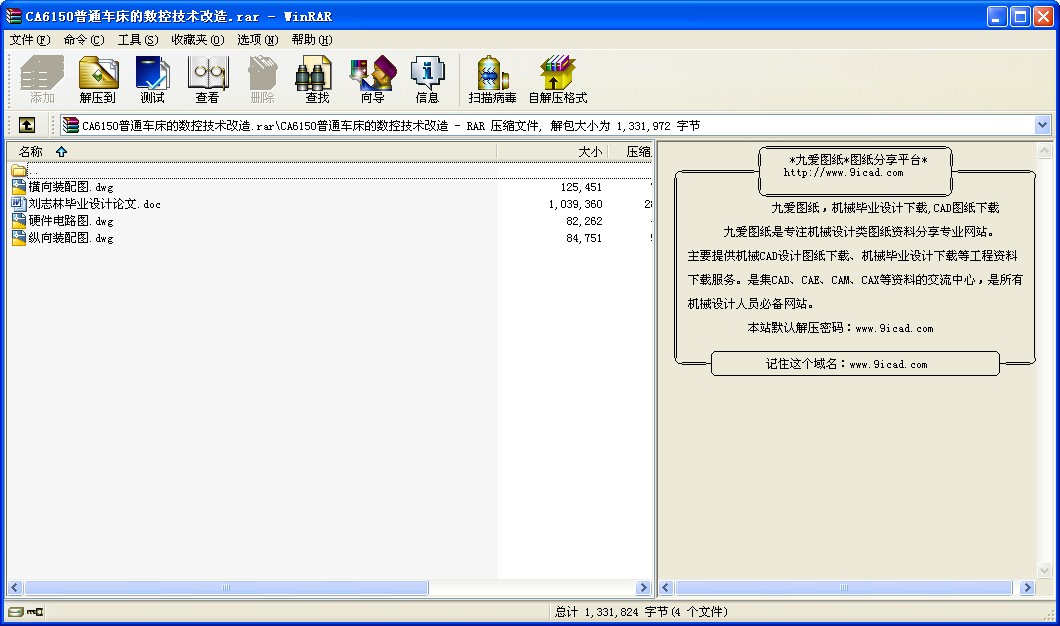Start Virus Scan (扫描病毒)
The image size is (1060, 626).
click(x=493, y=79)
